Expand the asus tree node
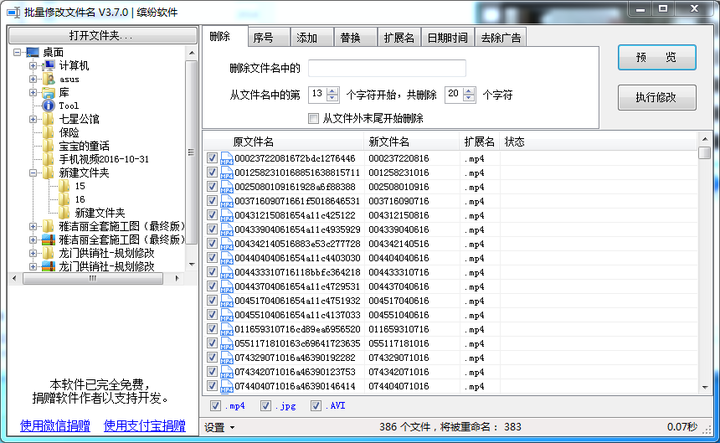 click(x=33, y=79)
